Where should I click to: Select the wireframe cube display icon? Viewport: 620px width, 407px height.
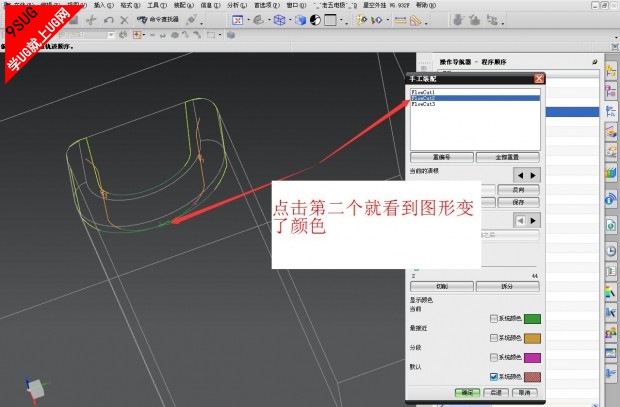click(x=280, y=20)
